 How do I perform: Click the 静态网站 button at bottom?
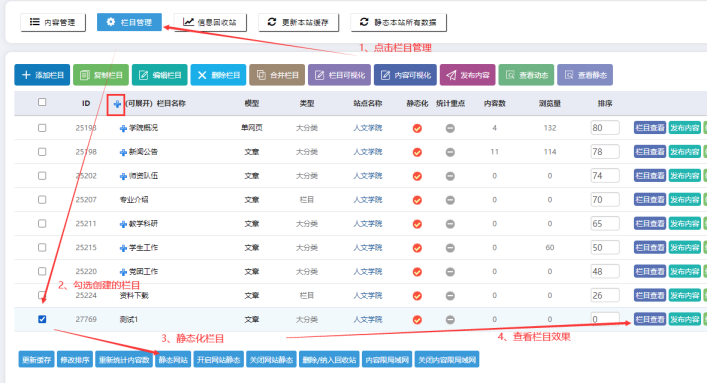pos(173,360)
